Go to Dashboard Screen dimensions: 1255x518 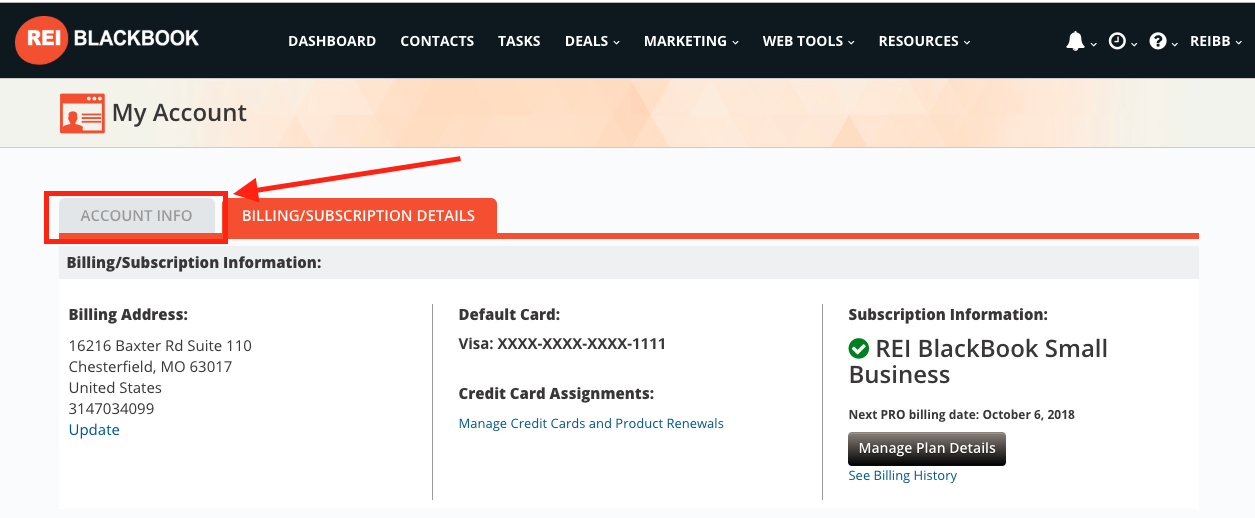pyautogui.click(x=332, y=41)
